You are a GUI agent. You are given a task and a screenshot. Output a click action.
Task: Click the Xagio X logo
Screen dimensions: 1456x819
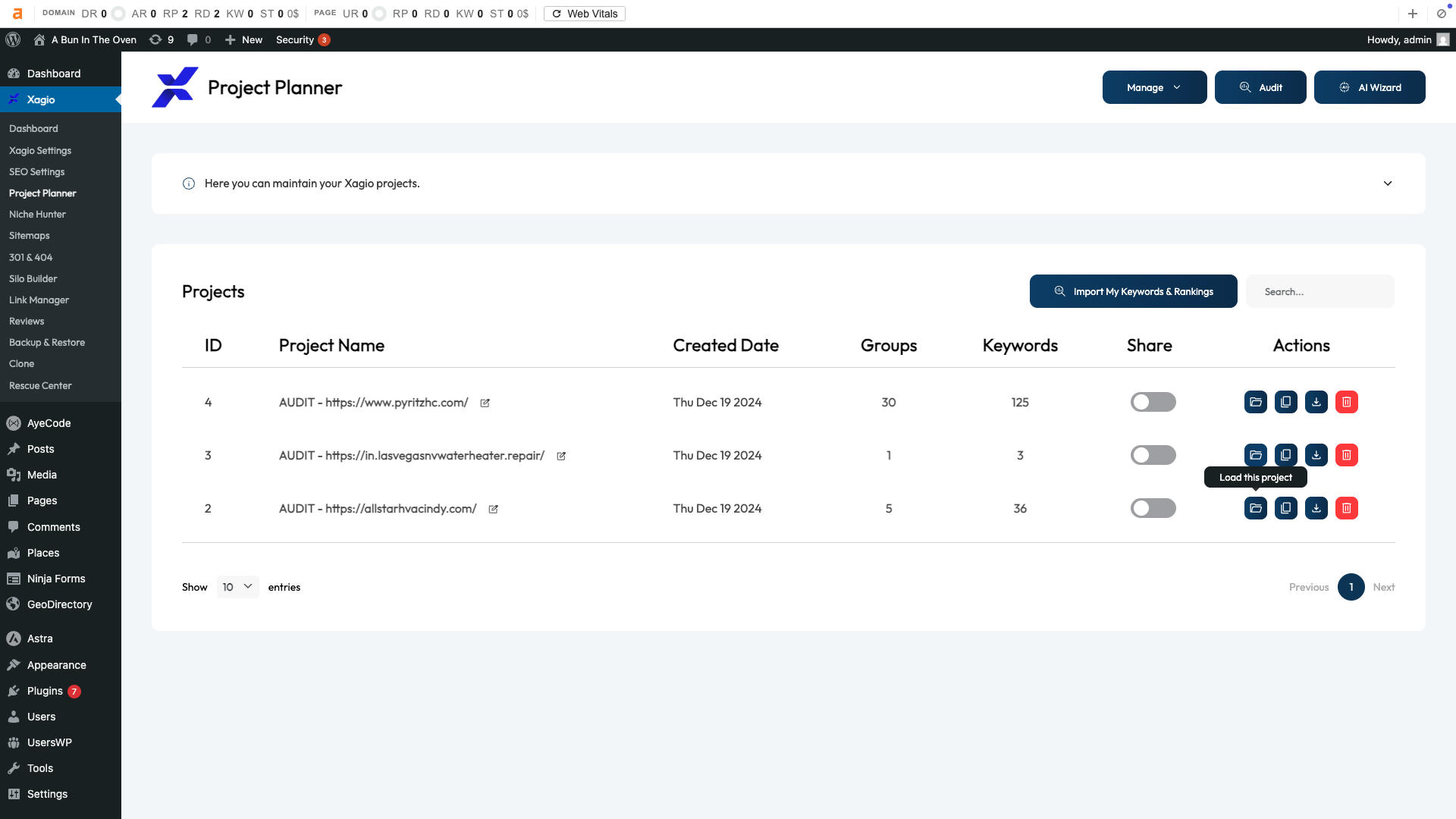point(175,87)
